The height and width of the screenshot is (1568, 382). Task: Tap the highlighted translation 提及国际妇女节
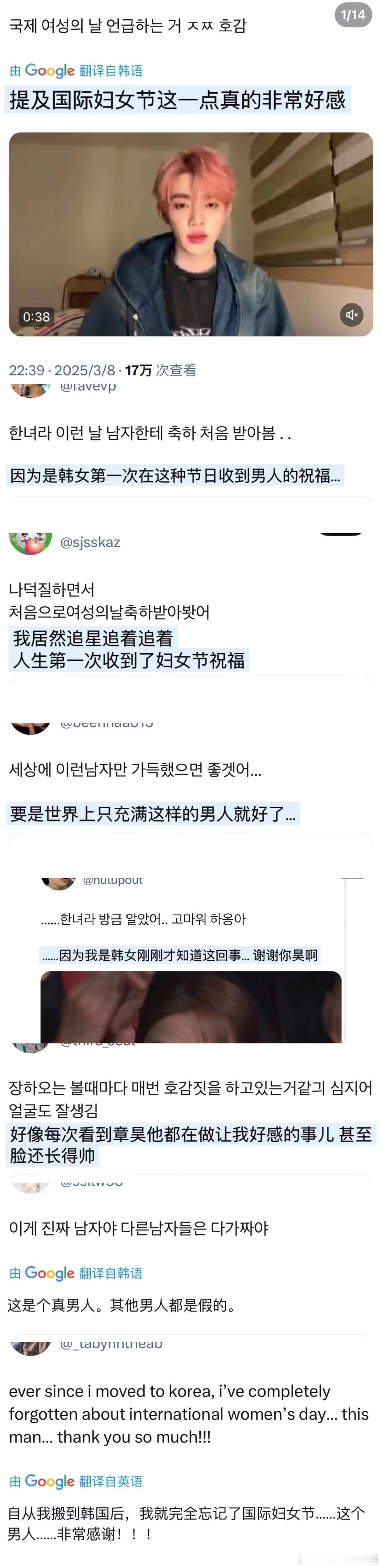[x=177, y=100]
